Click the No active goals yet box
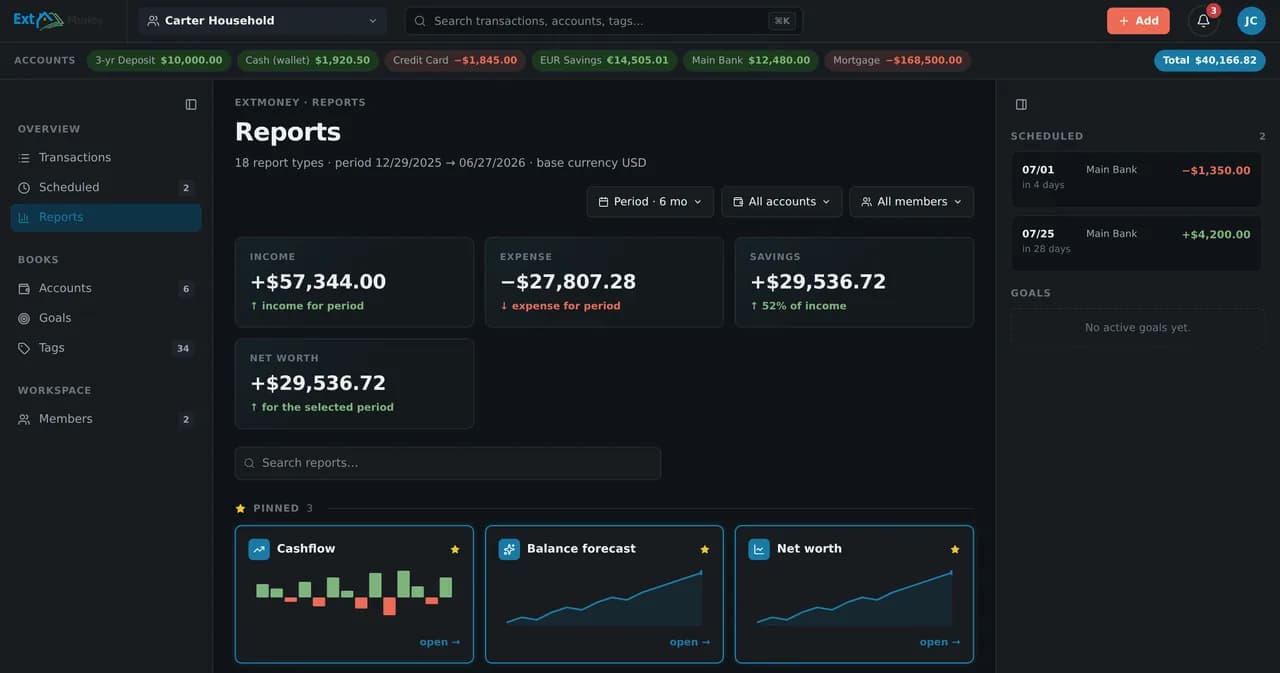The width and height of the screenshot is (1280, 673). click(1137, 328)
